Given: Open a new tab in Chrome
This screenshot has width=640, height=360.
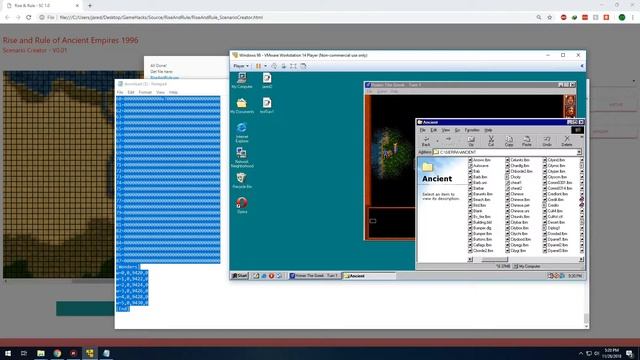Looking at the screenshot, I should click(90, 6).
